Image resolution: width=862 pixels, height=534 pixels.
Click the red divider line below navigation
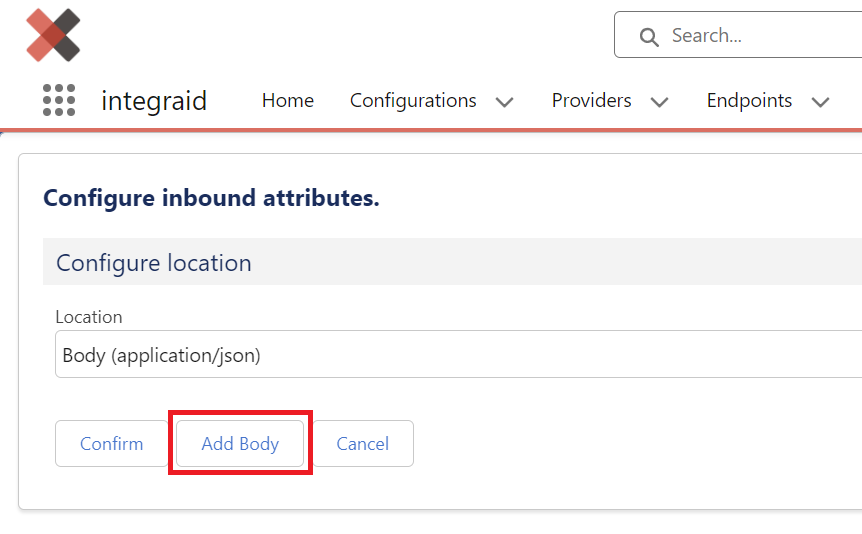(431, 130)
